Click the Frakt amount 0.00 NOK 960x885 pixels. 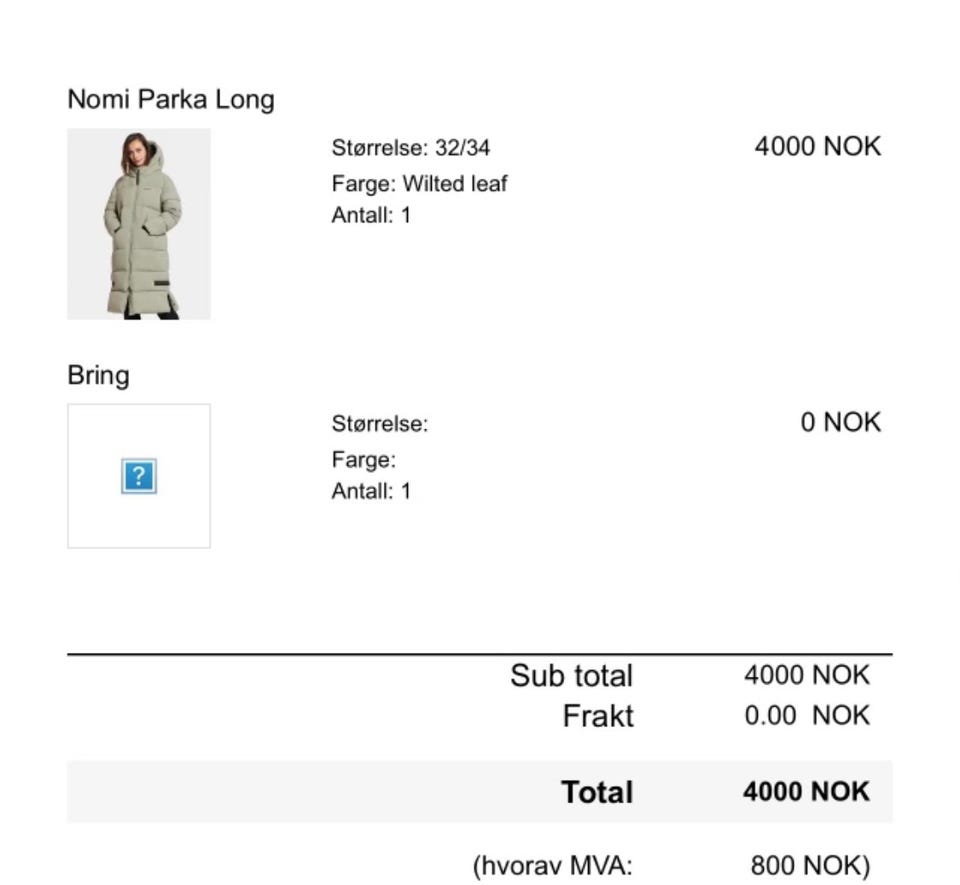(x=806, y=716)
